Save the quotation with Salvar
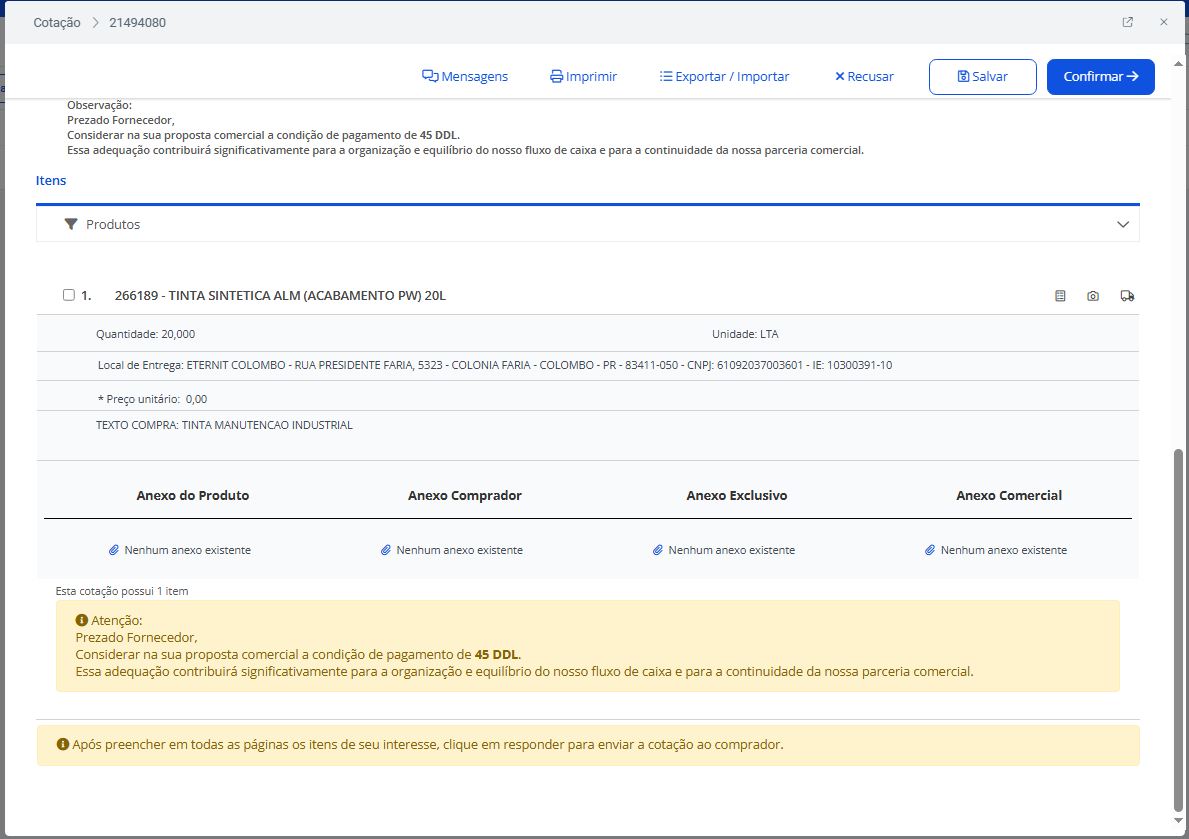The width and height of the screenshot is (1189, 839). pos(982,77)
